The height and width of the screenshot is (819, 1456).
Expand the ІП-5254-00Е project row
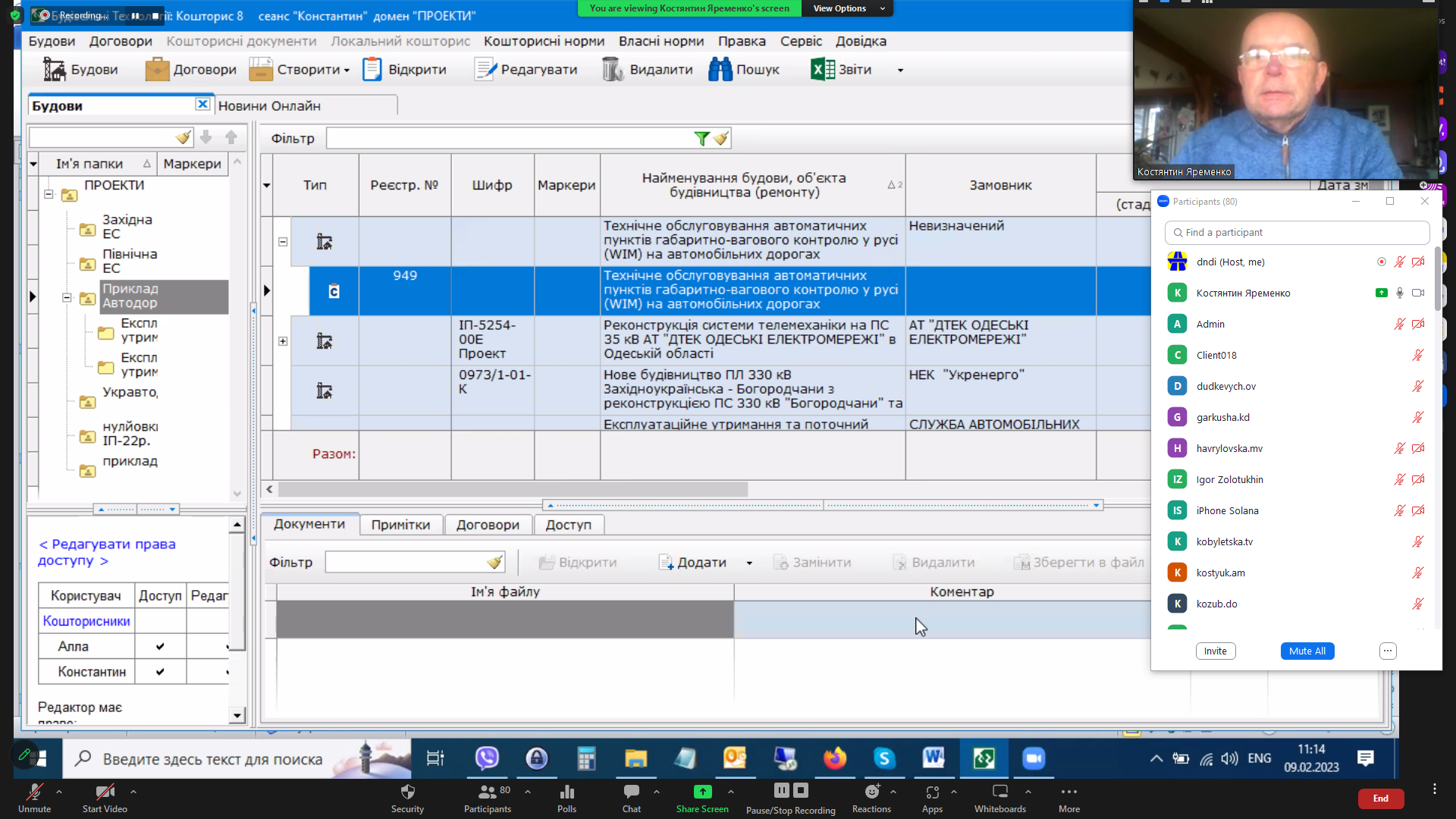pos(283,341)
